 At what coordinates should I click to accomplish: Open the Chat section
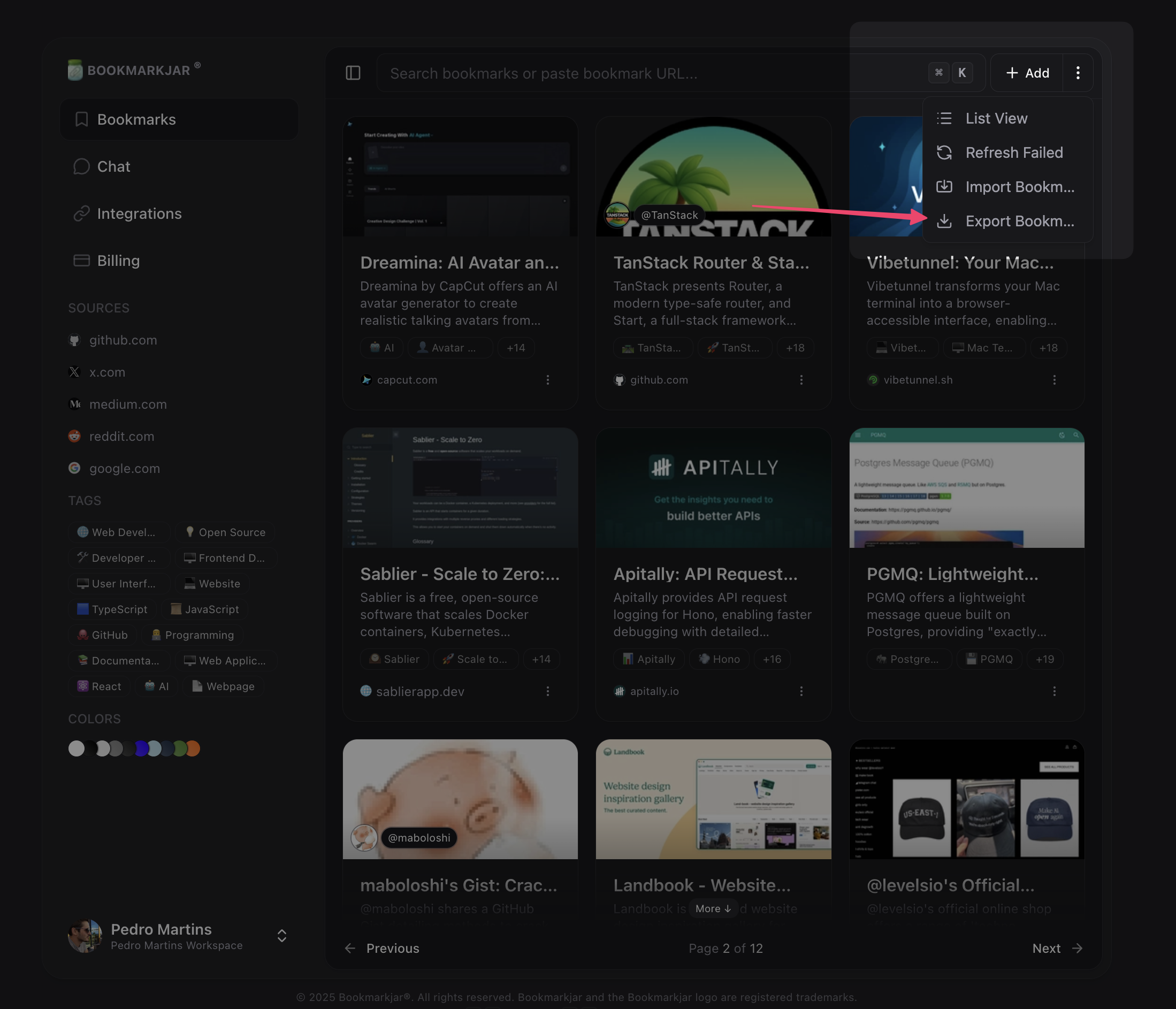point(113,166)
